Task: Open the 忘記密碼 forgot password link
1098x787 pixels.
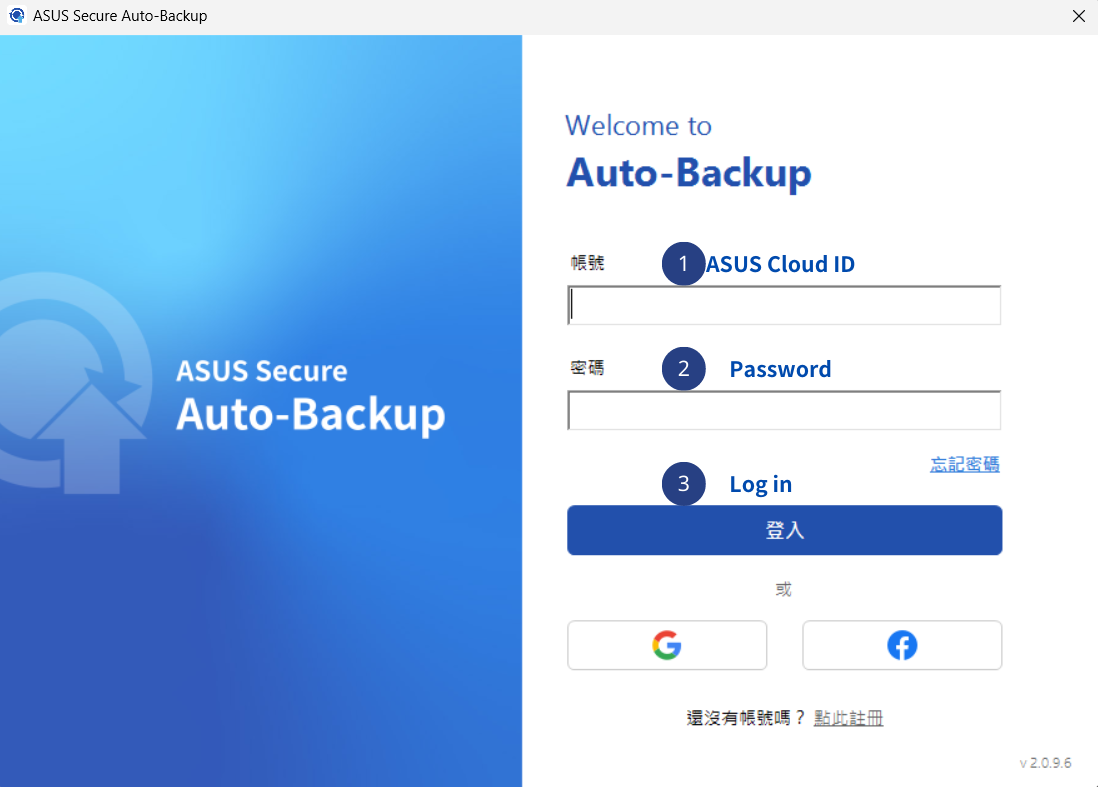Action: click(965, 464)
